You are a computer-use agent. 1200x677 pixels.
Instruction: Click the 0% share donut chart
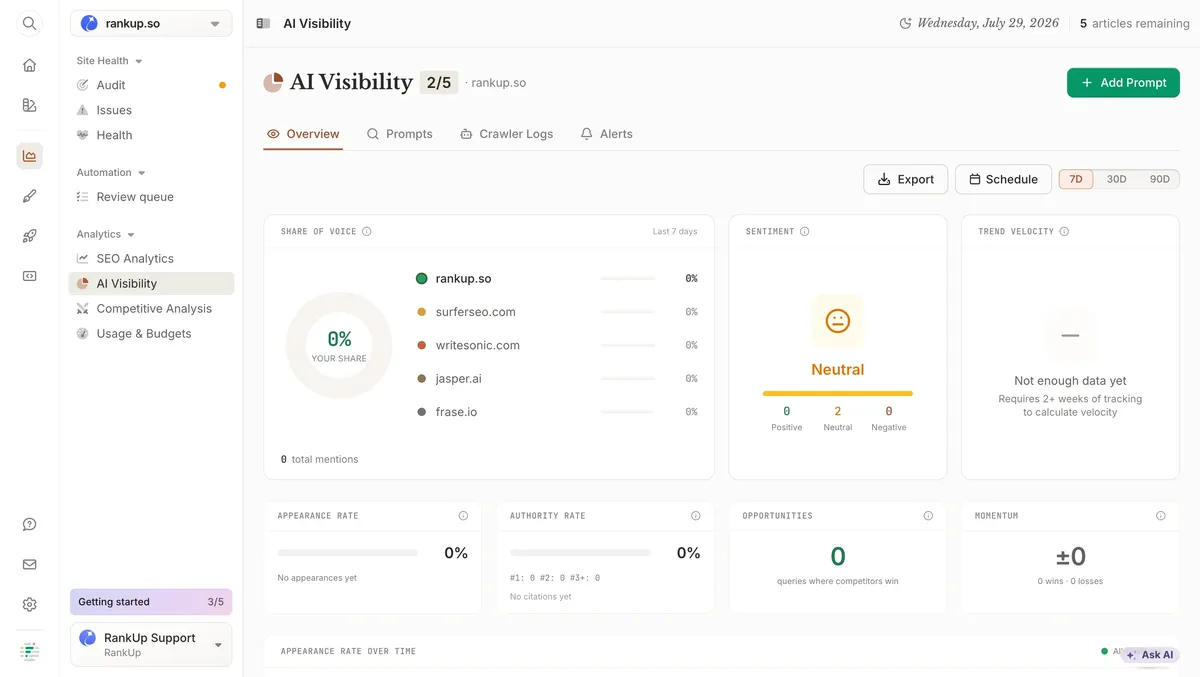339,345
